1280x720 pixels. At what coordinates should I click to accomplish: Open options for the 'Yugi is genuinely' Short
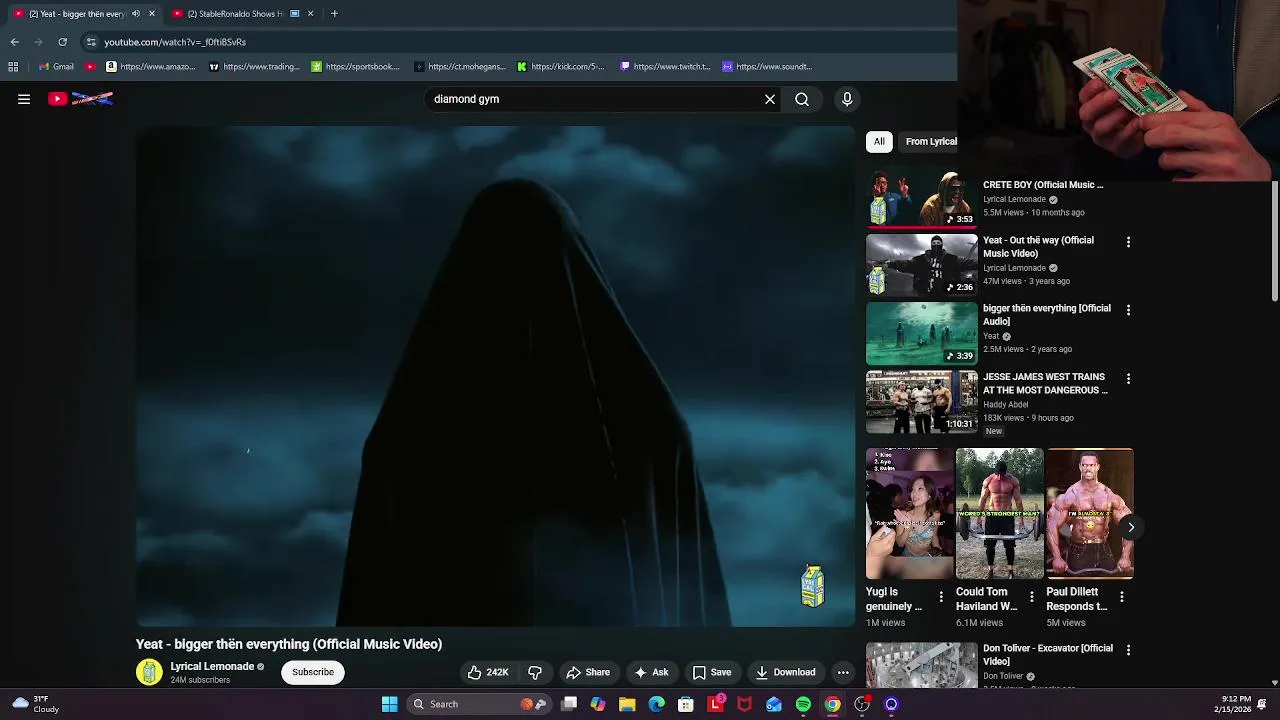(941, 597)
